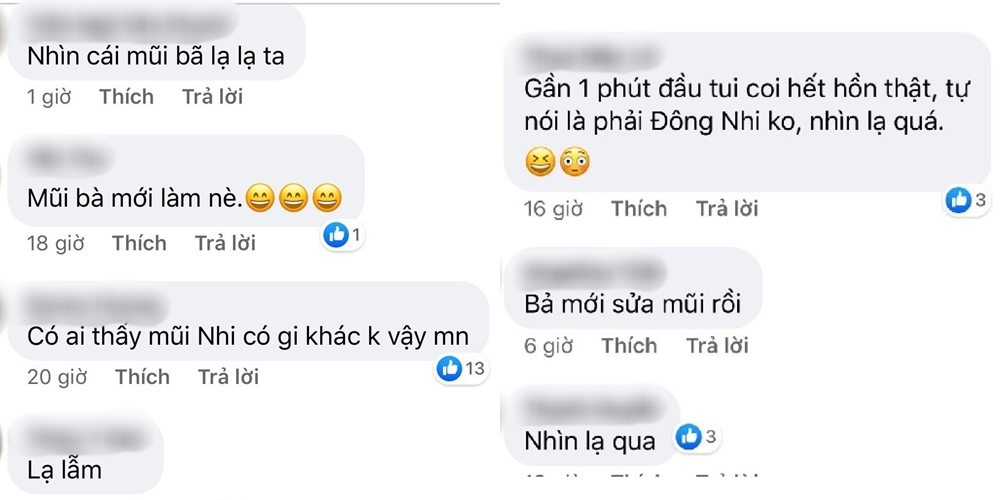Click like reaction icon on 'Mũi bà mới làm nè'
Image resolution: width=1000 pixels, height=500 pixels.
337,235
